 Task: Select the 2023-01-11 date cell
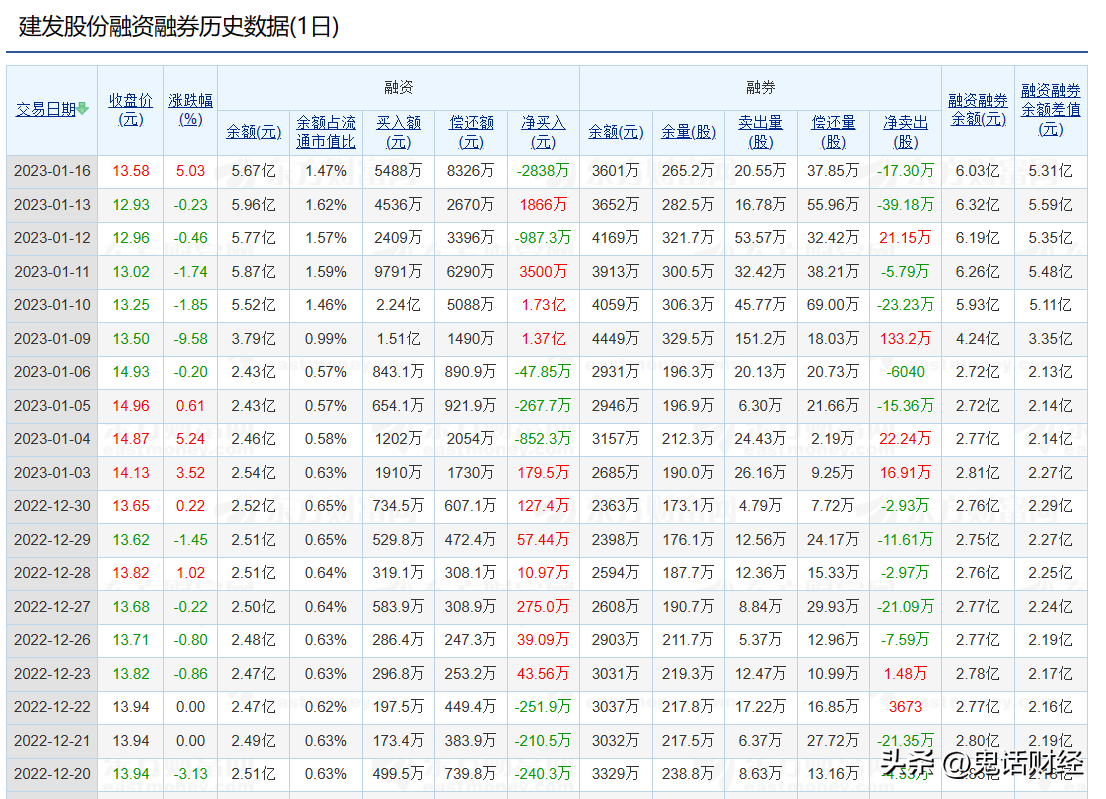(52, 272)
